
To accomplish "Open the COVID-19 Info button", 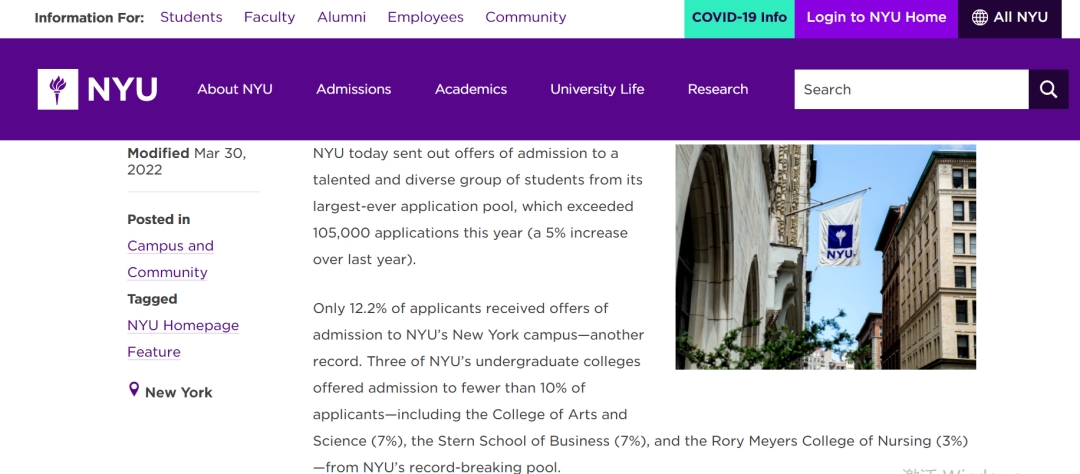I will pos(739,19).
